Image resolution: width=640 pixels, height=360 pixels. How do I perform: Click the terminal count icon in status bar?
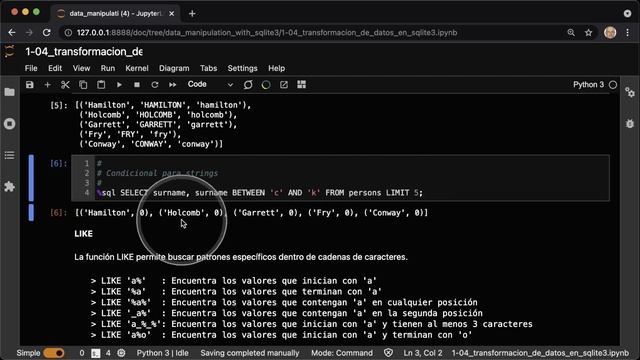coord(96,353)
